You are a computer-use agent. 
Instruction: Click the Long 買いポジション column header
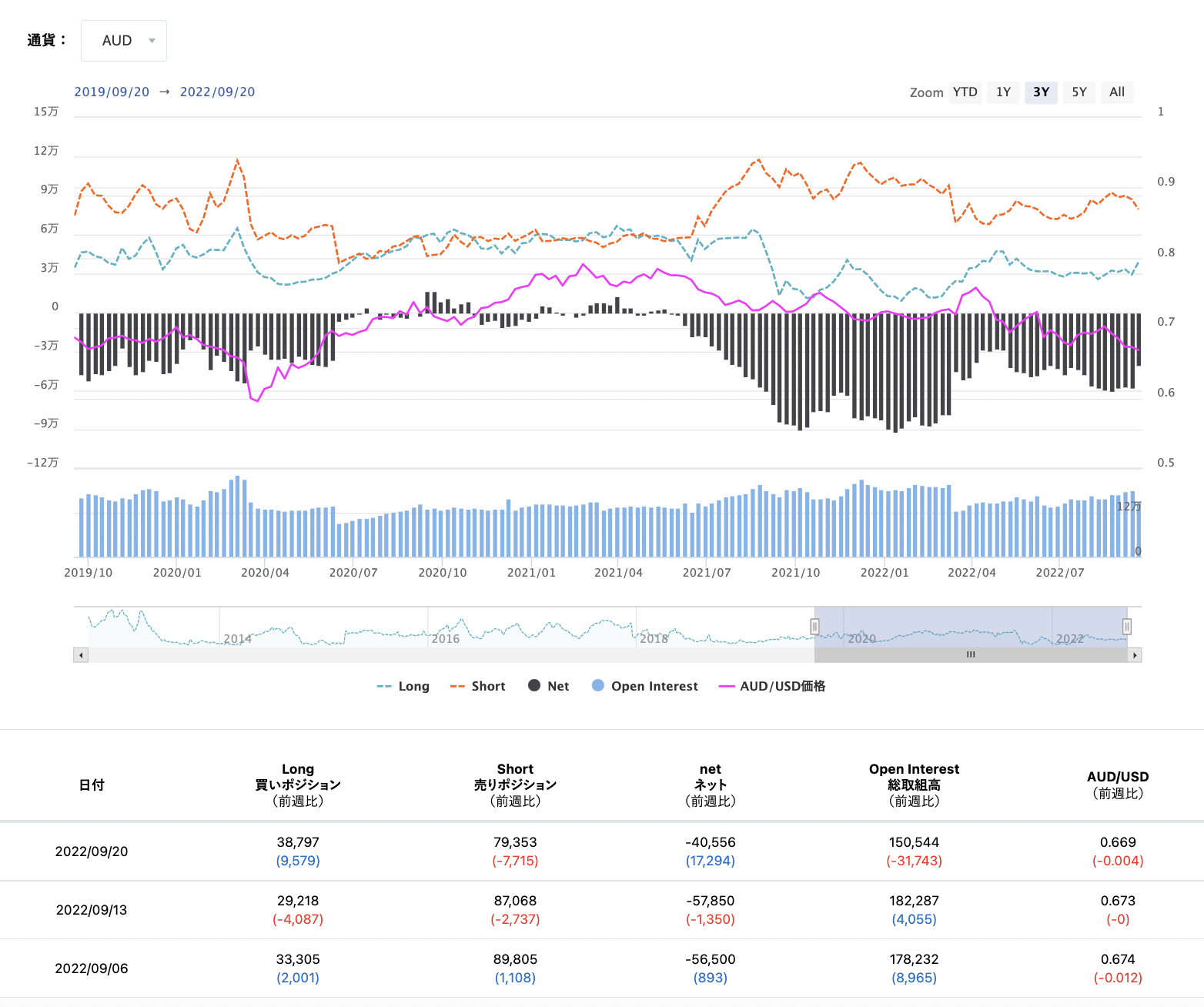(298, 785)
